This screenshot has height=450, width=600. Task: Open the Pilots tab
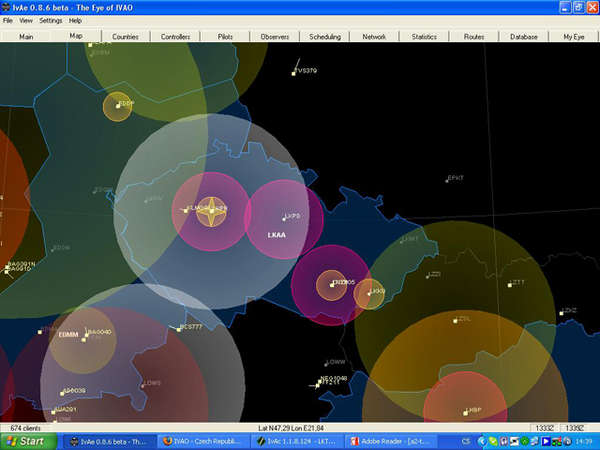point(225,37)
